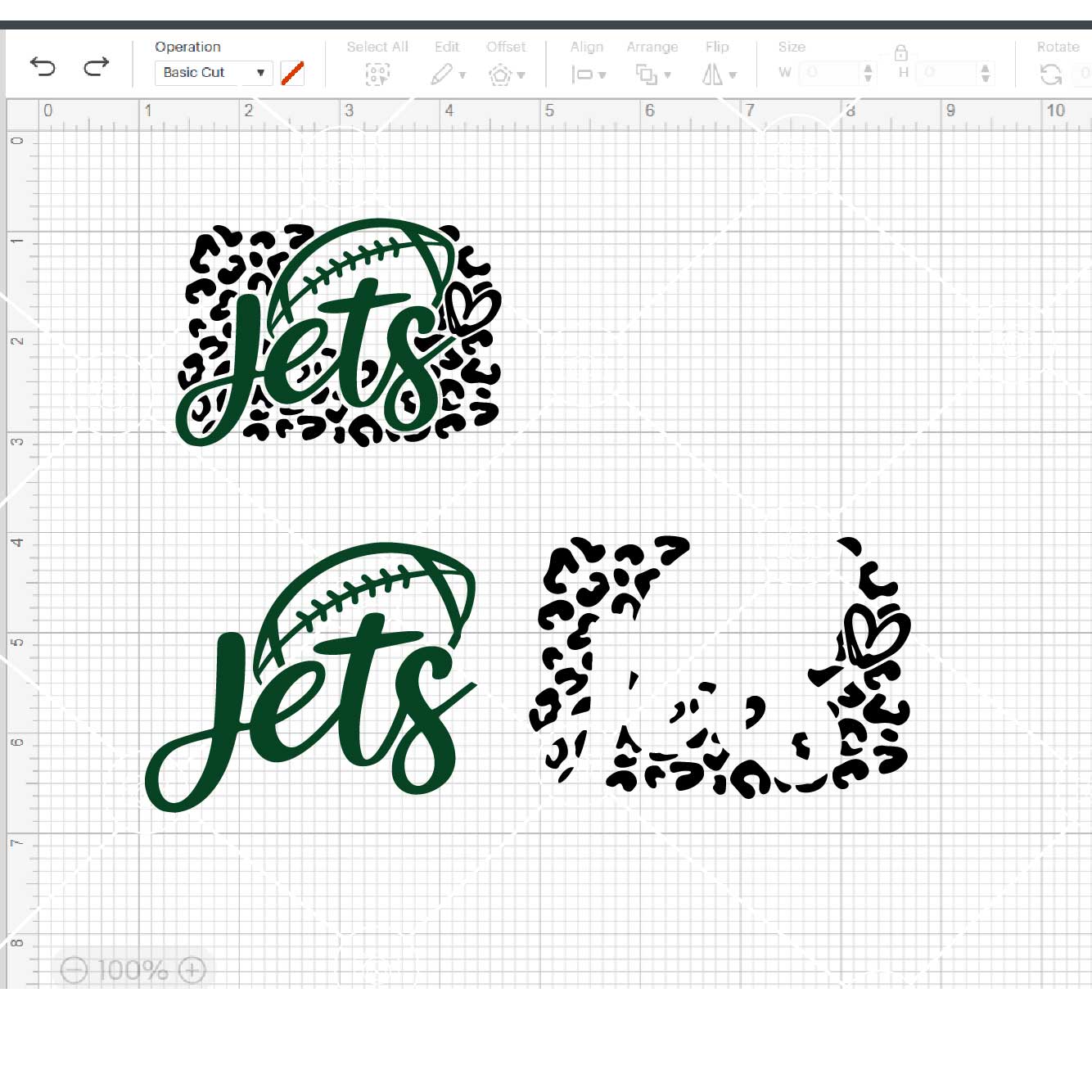Click the zoom out minus button
Viewport: 1092px width, 1092px height.
click(x=74, y=970)
